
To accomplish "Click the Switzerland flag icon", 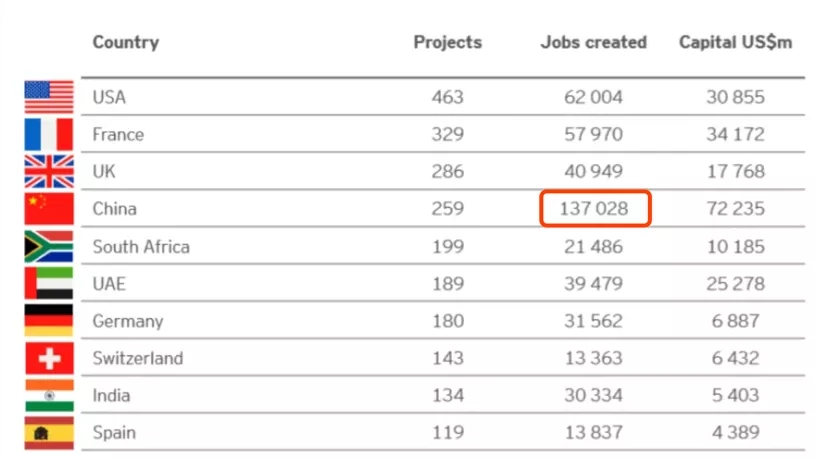I will click(x=49, y=358).
